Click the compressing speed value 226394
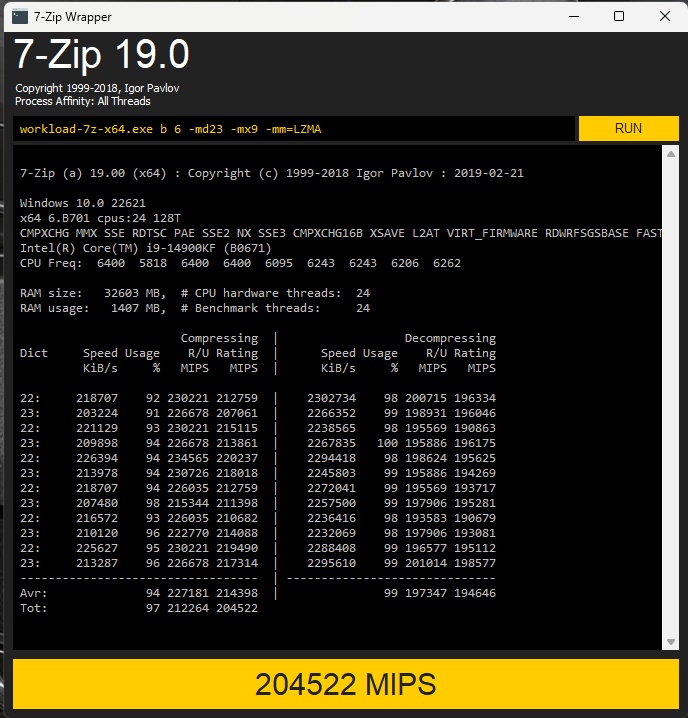This screenshot has width=688, height=718. coord(97,458)
